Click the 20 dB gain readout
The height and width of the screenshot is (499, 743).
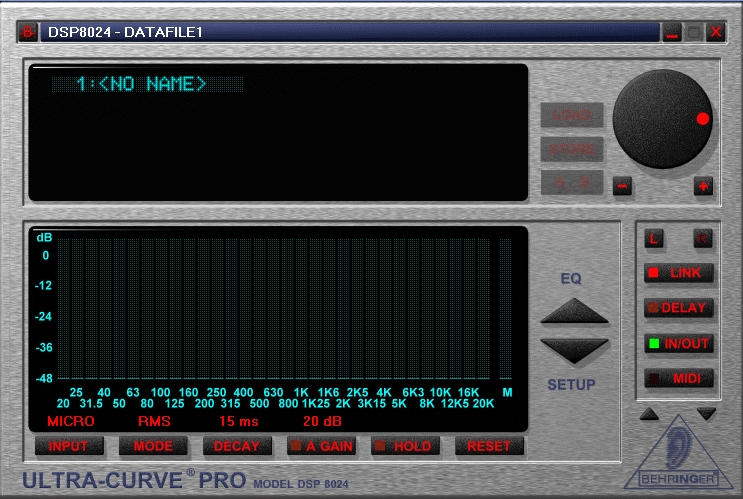click(322, 421)
